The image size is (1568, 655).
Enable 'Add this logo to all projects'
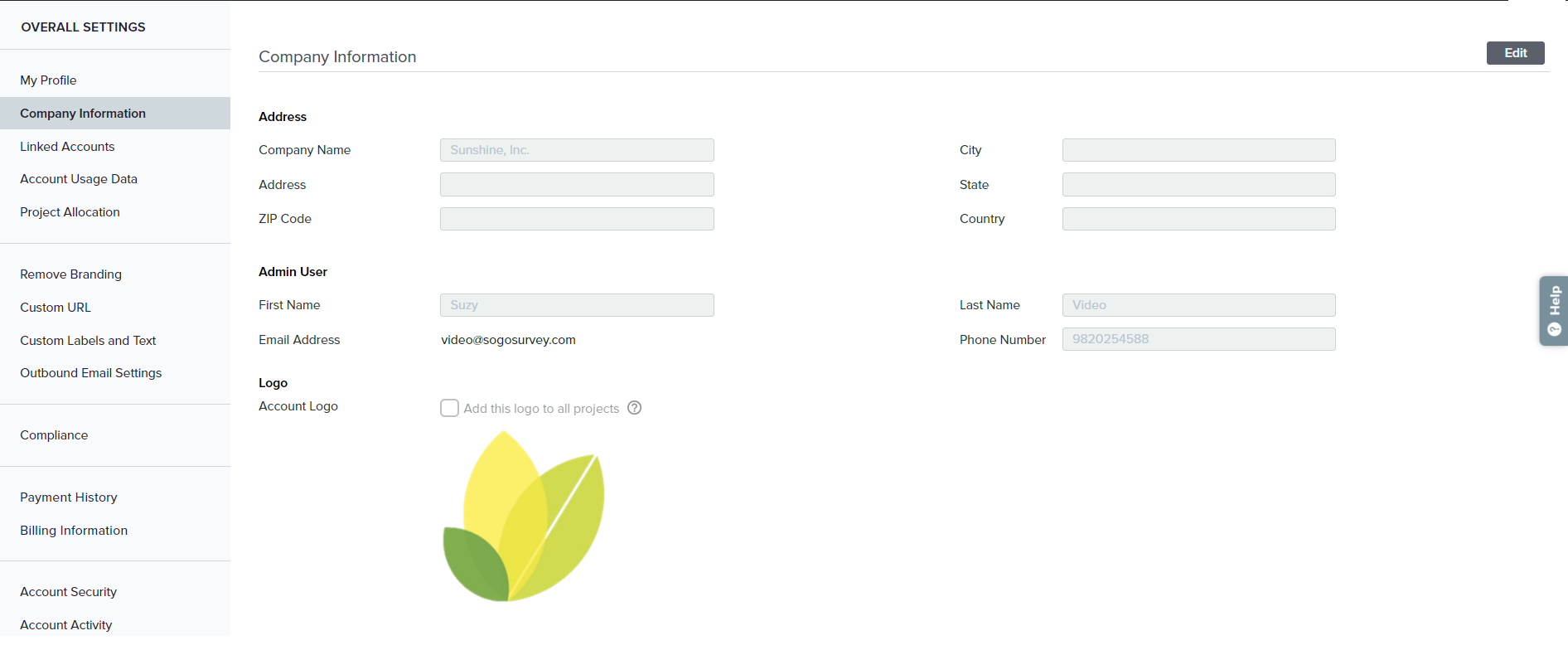(x=449, y=408)
